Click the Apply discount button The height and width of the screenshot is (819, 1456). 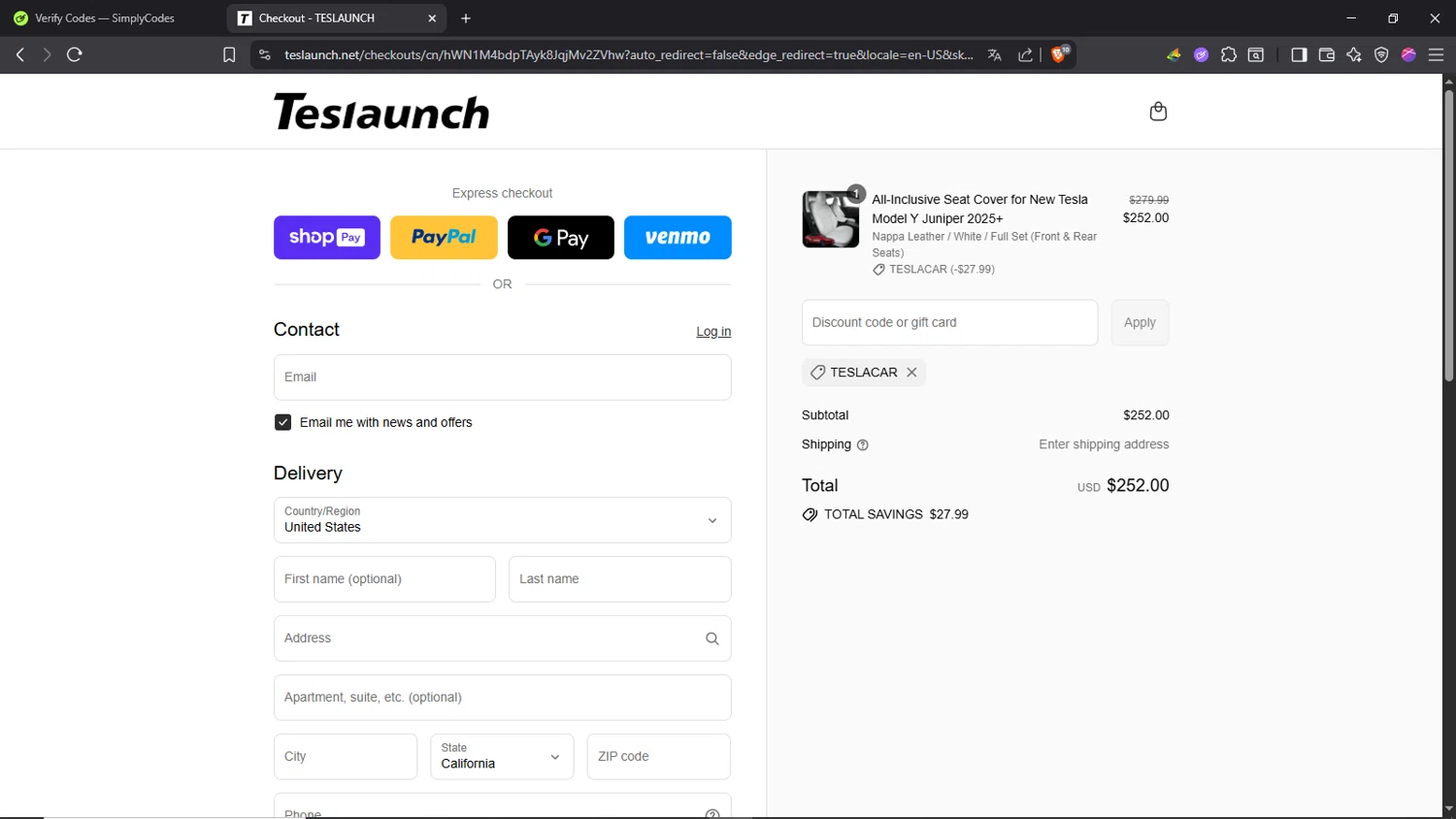tap(1140, 323)
